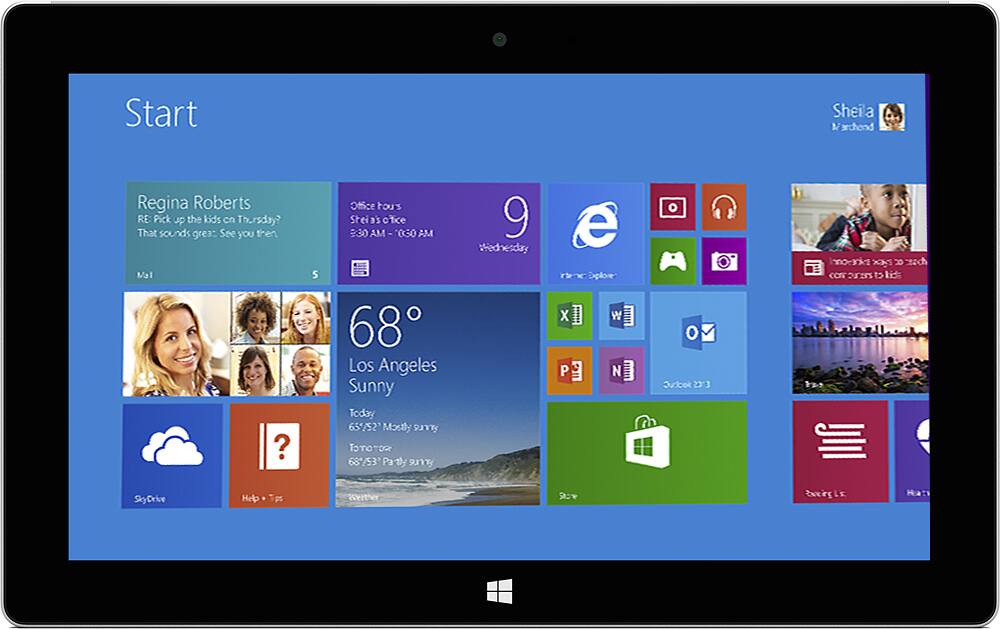Click Sheila's user account picture

892,117
